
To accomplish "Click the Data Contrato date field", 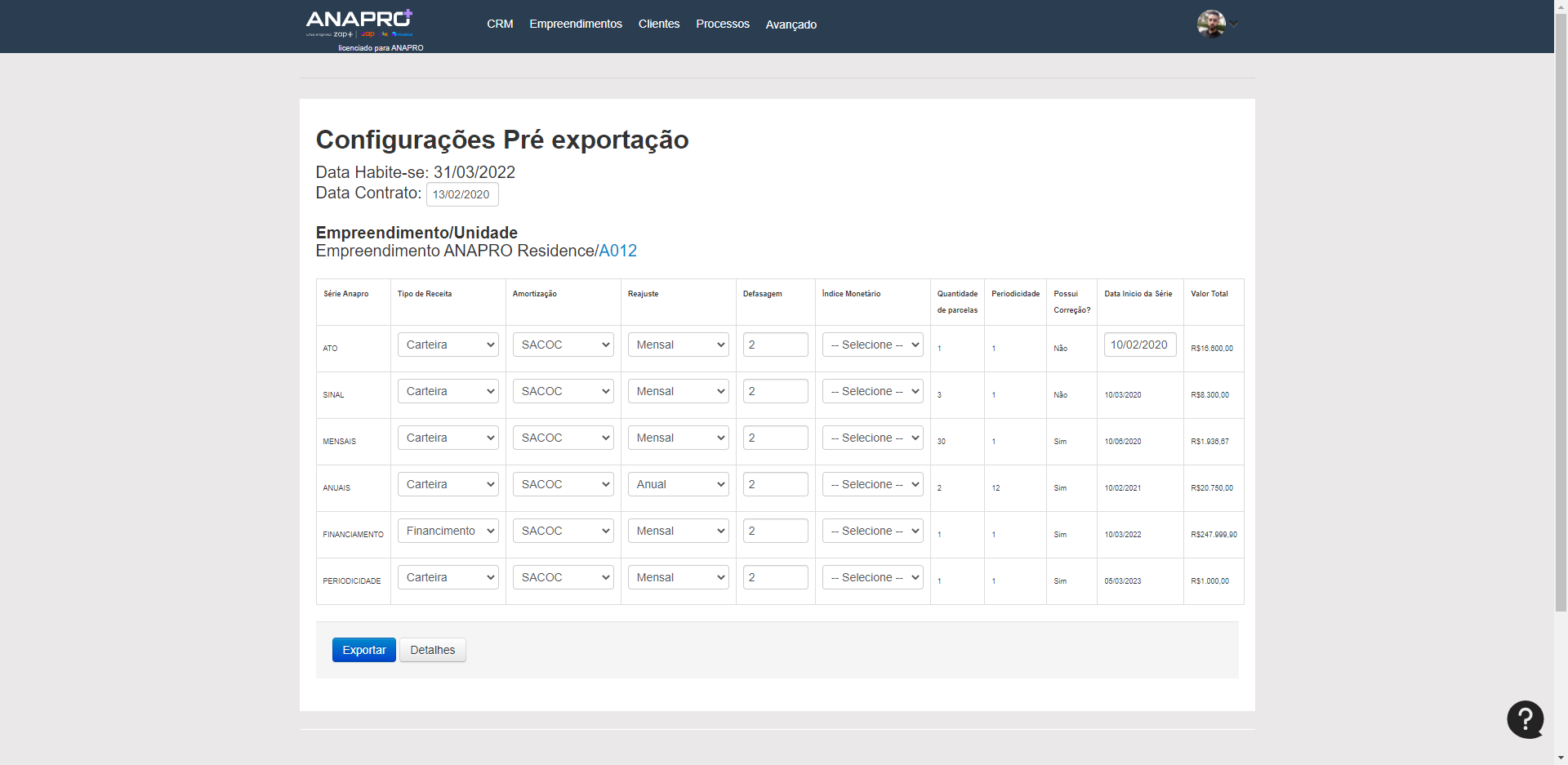I will pos(461,194).
